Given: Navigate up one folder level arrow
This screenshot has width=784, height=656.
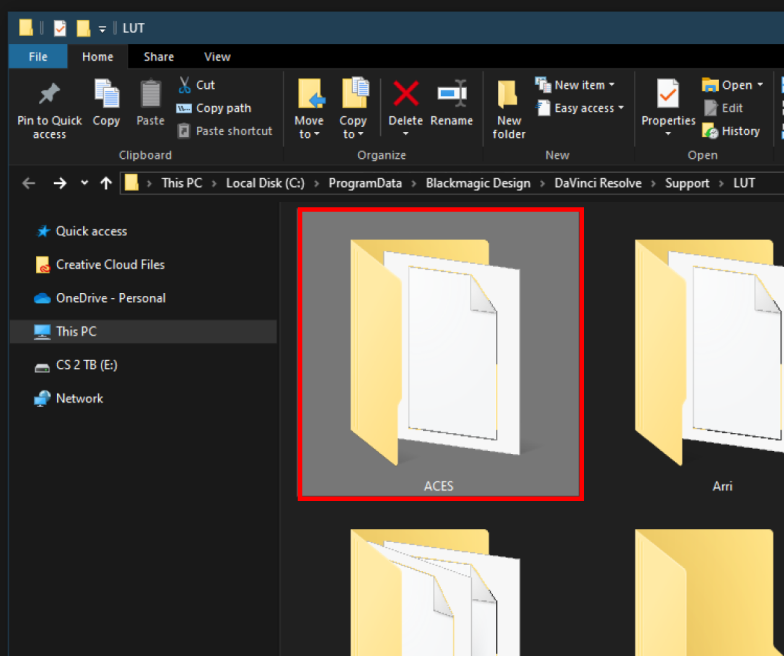Looking at the screenshot, I should tap(106, 183).
